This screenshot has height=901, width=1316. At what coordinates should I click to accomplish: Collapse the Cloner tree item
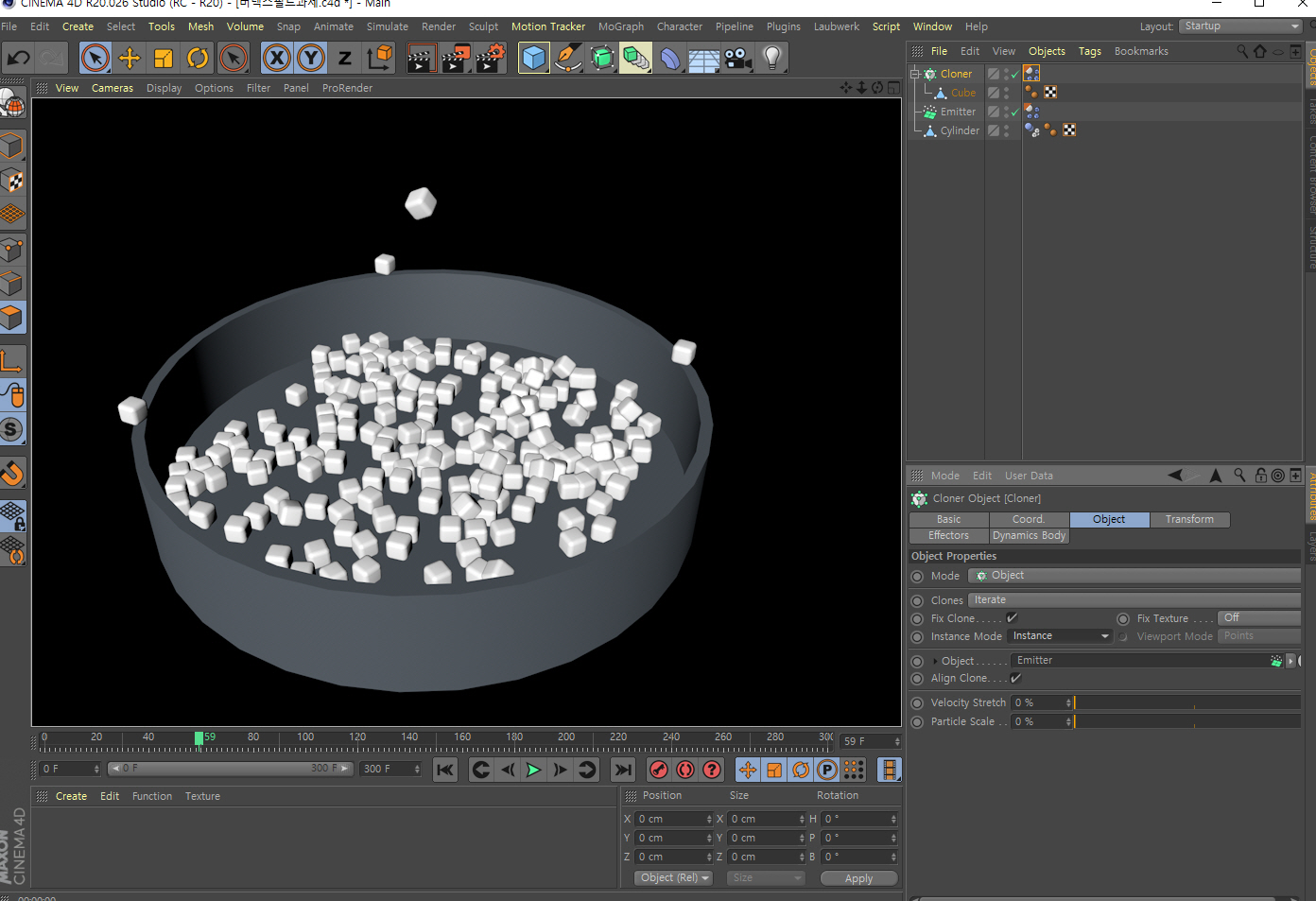915,74
